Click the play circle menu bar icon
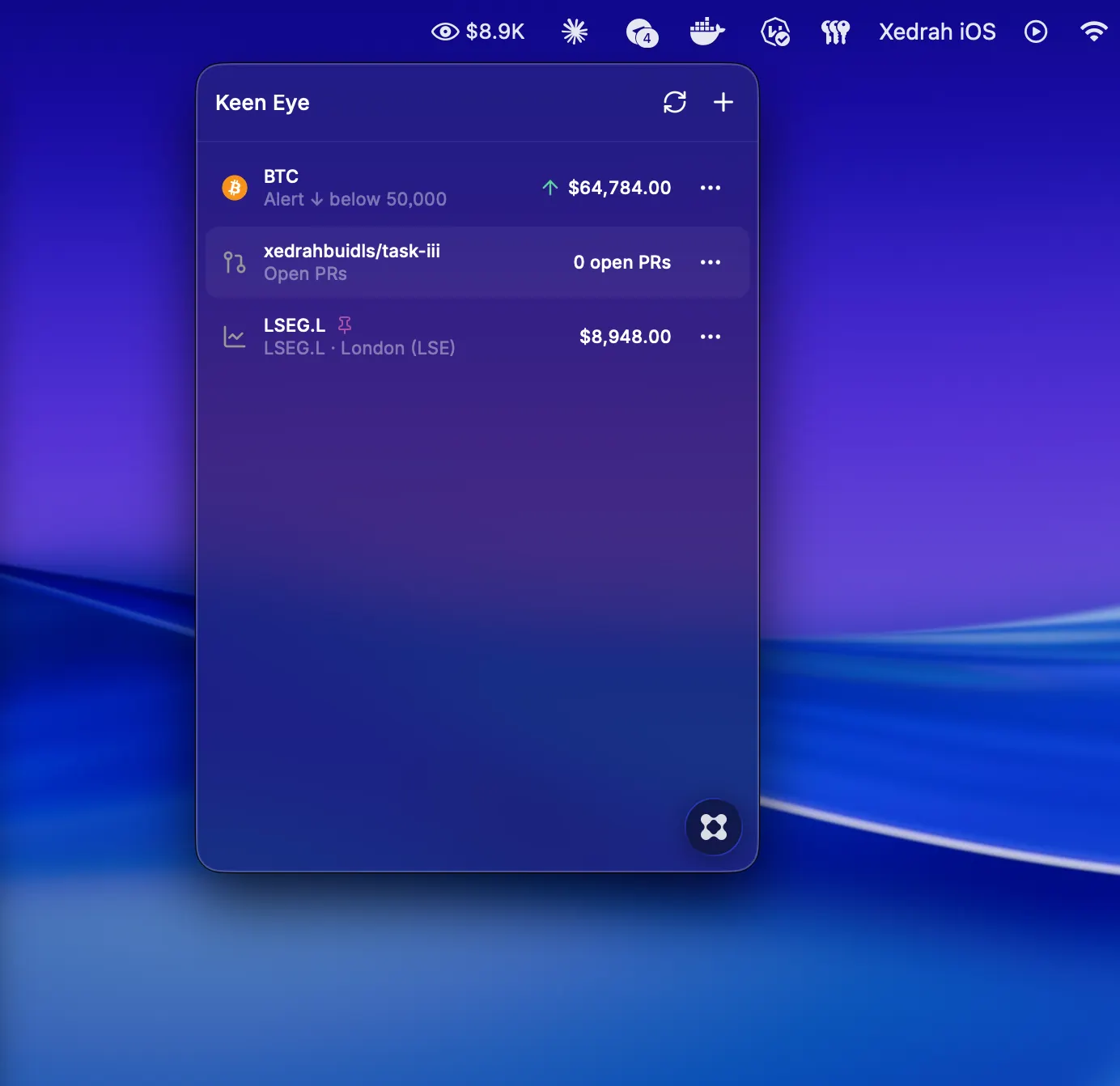The image size is (1120, 1086). click(x=1036, y=32)
